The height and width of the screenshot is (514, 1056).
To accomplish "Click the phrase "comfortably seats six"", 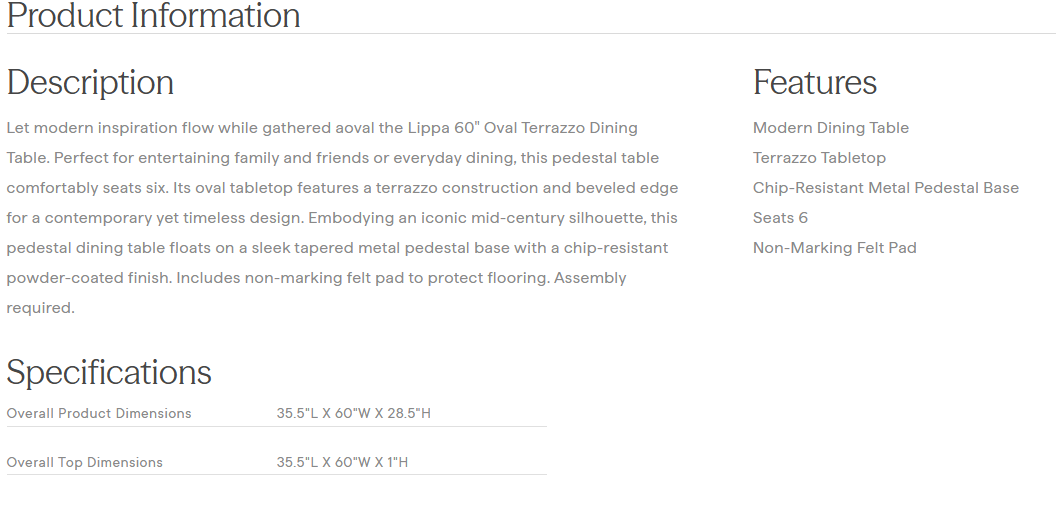I will click(x=84, y=188).
